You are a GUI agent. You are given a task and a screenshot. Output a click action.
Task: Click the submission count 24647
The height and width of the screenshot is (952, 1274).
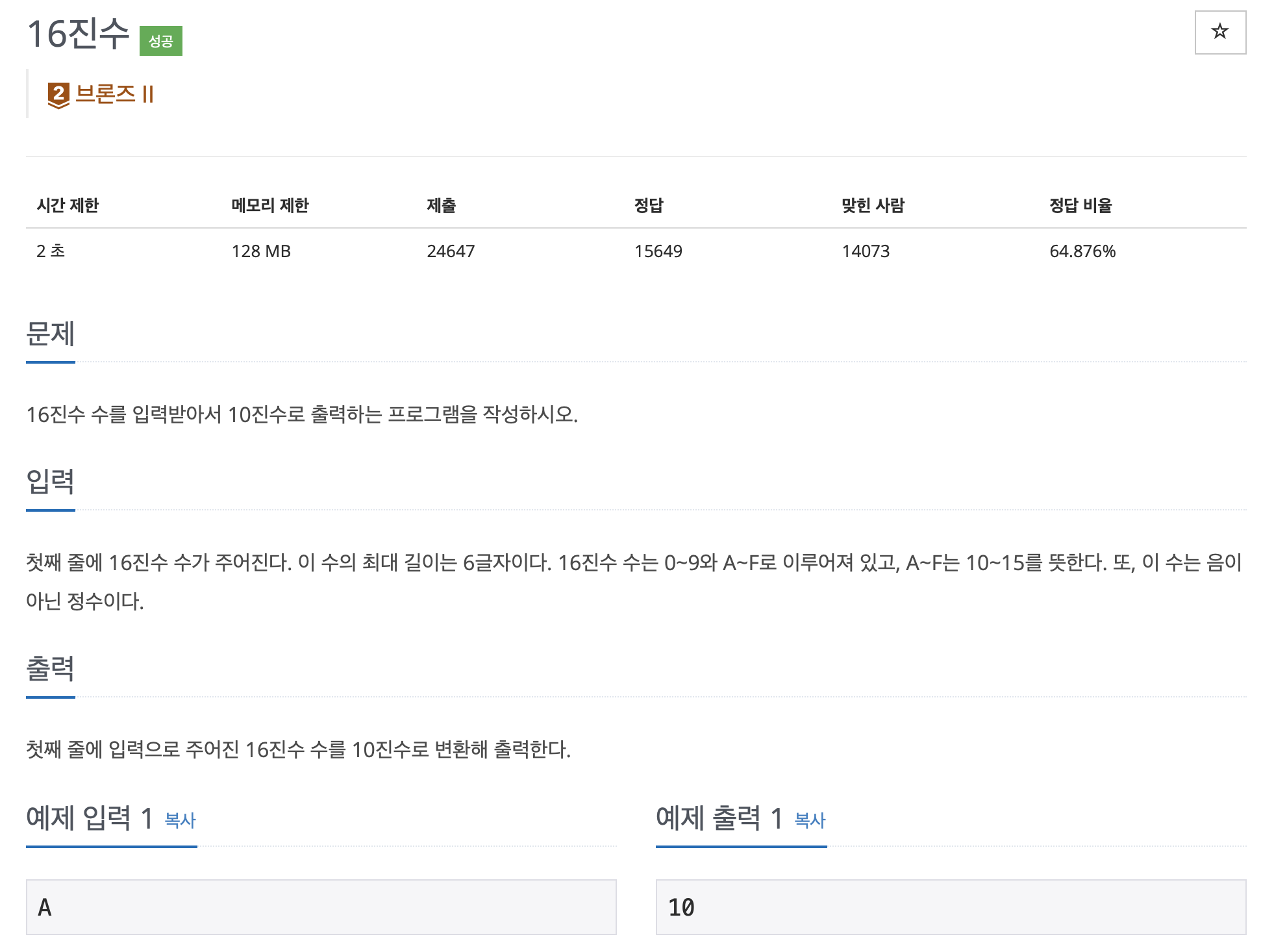pos(450,251)
